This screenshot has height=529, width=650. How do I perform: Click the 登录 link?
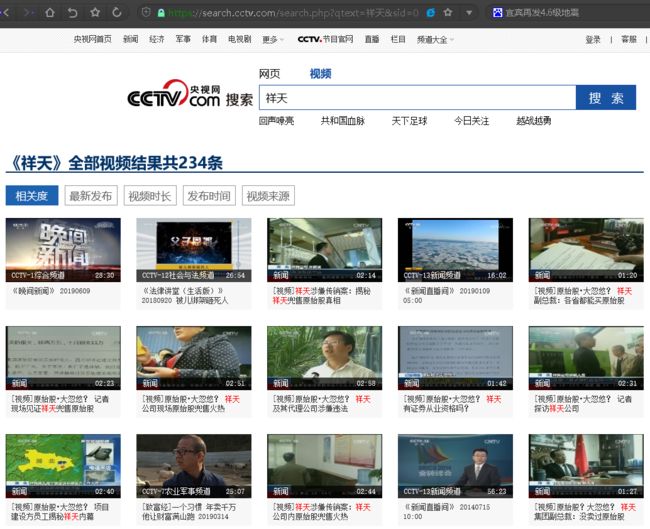[x=593, y=39]
